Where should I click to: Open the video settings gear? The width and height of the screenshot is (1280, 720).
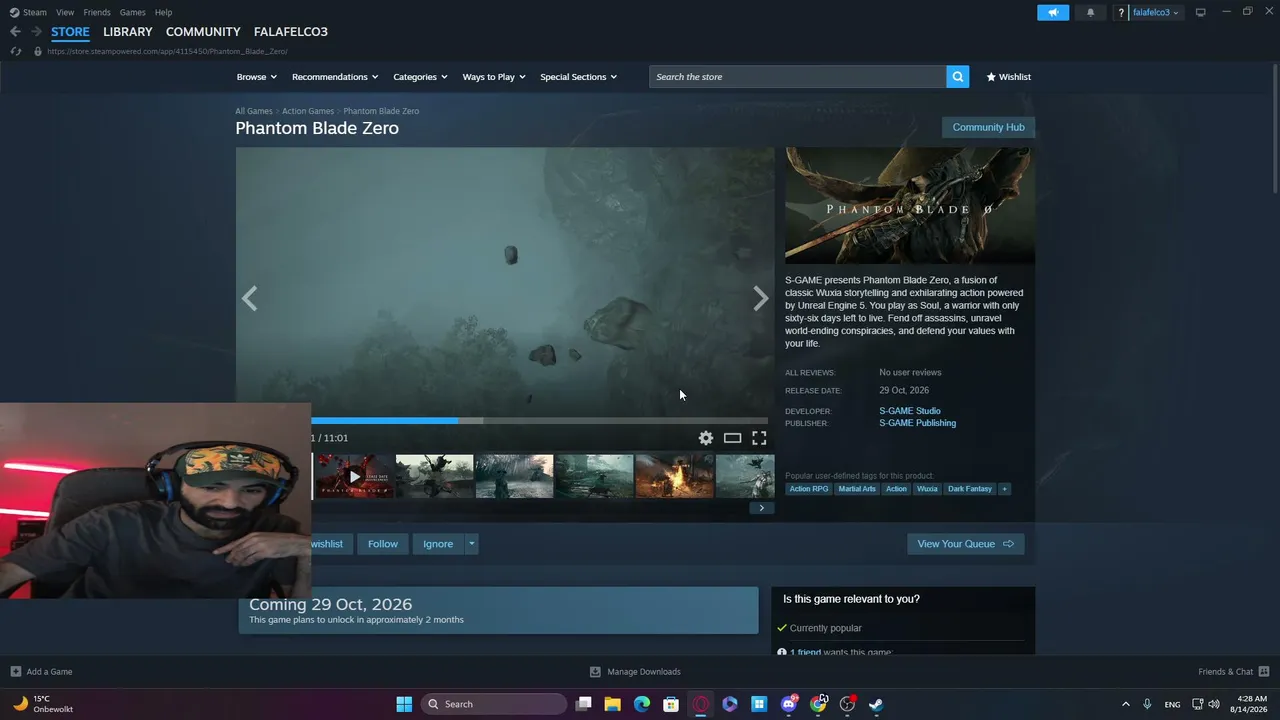tap(706, 438)
